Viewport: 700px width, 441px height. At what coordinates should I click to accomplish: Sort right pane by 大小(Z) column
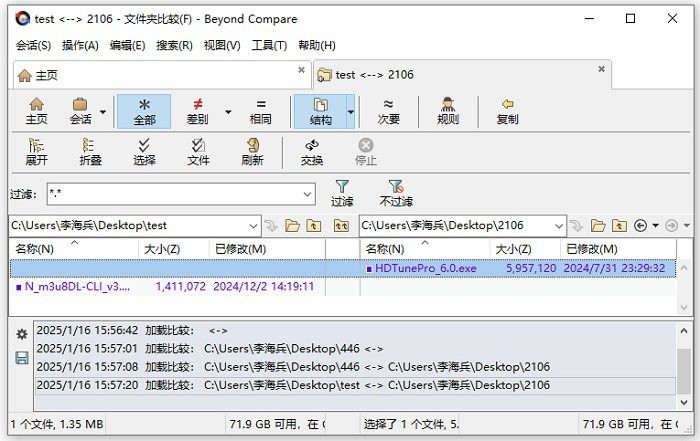pyautogui.click(x=514, y=249)
